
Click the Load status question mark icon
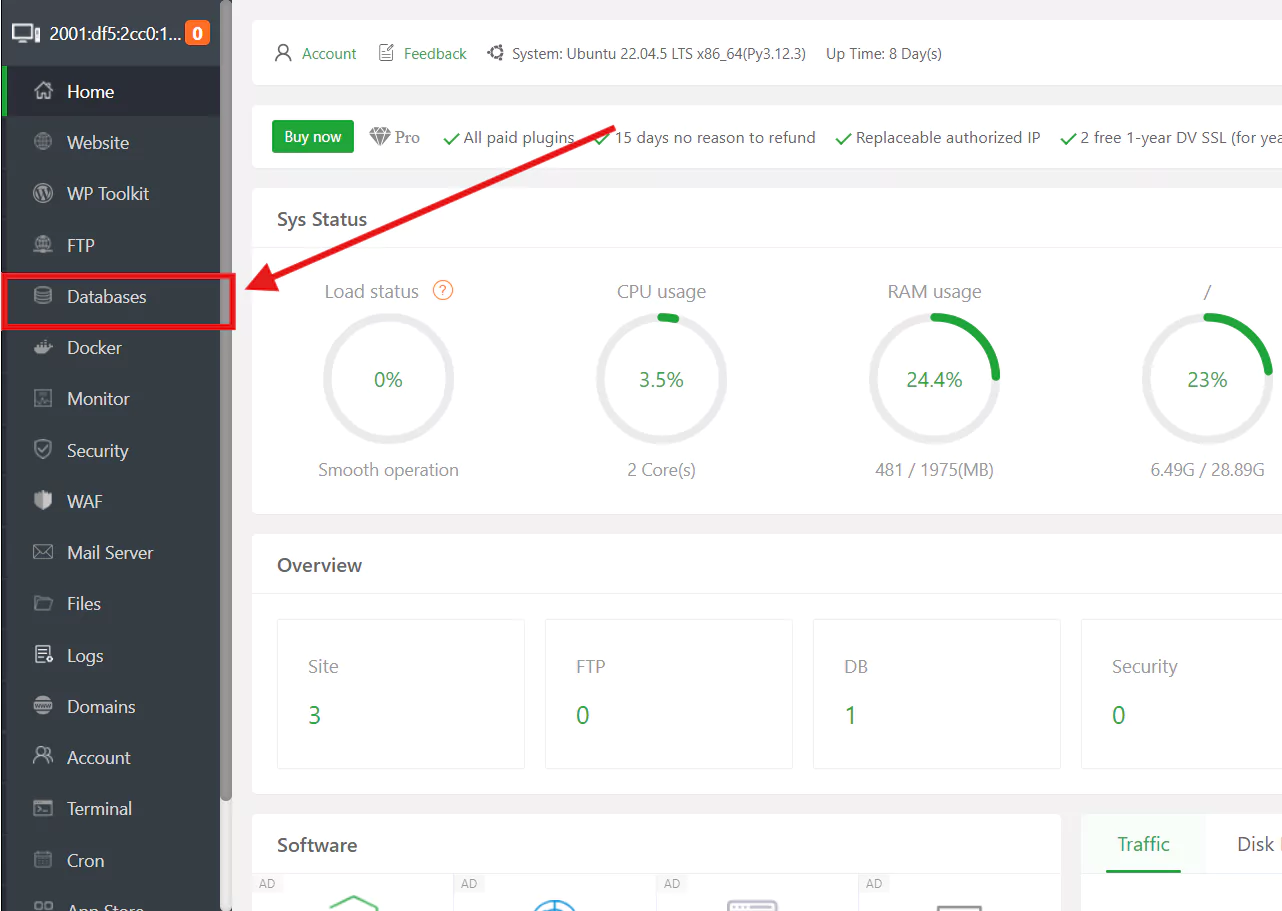tap(443, 291)
